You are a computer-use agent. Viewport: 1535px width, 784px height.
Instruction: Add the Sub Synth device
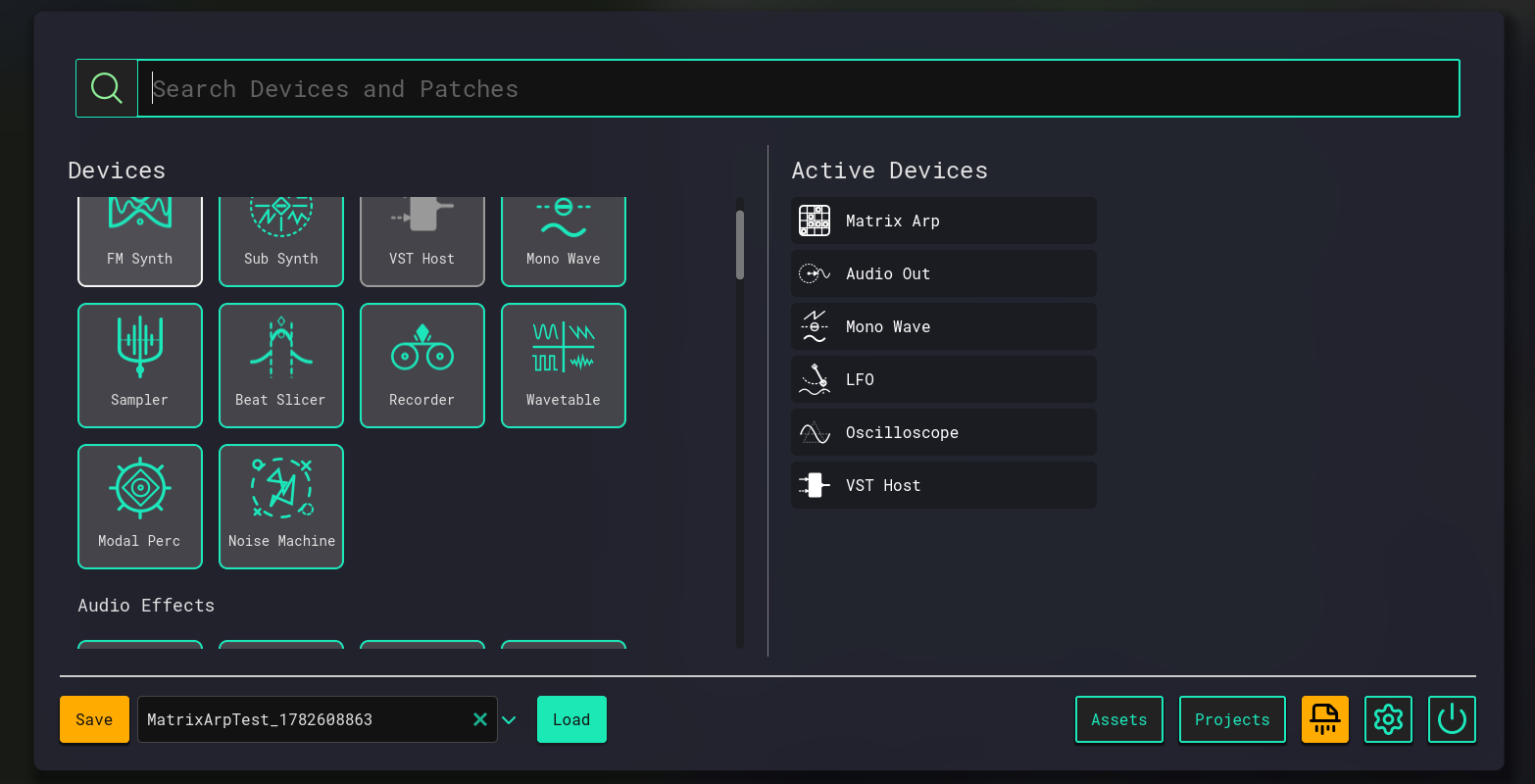coord(281,241)
